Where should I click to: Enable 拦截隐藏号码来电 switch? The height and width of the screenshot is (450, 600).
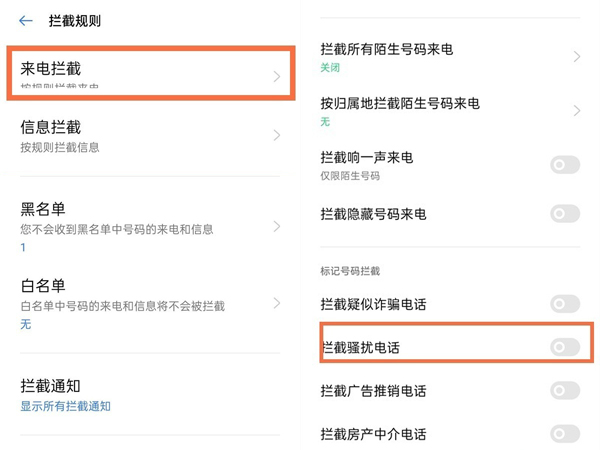pyautogui.click(x=565, y=214)
